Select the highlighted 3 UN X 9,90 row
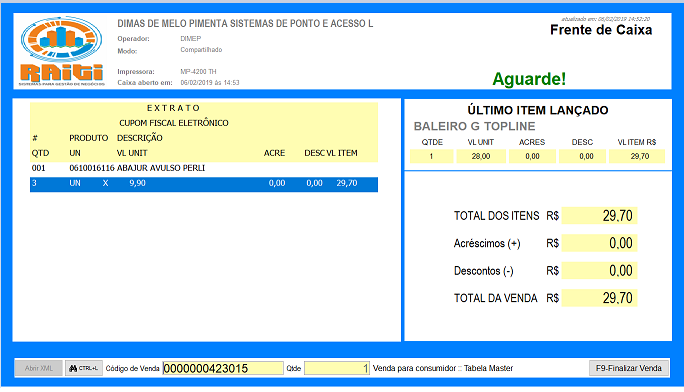 pyautogui.click(x=204, y=184)
